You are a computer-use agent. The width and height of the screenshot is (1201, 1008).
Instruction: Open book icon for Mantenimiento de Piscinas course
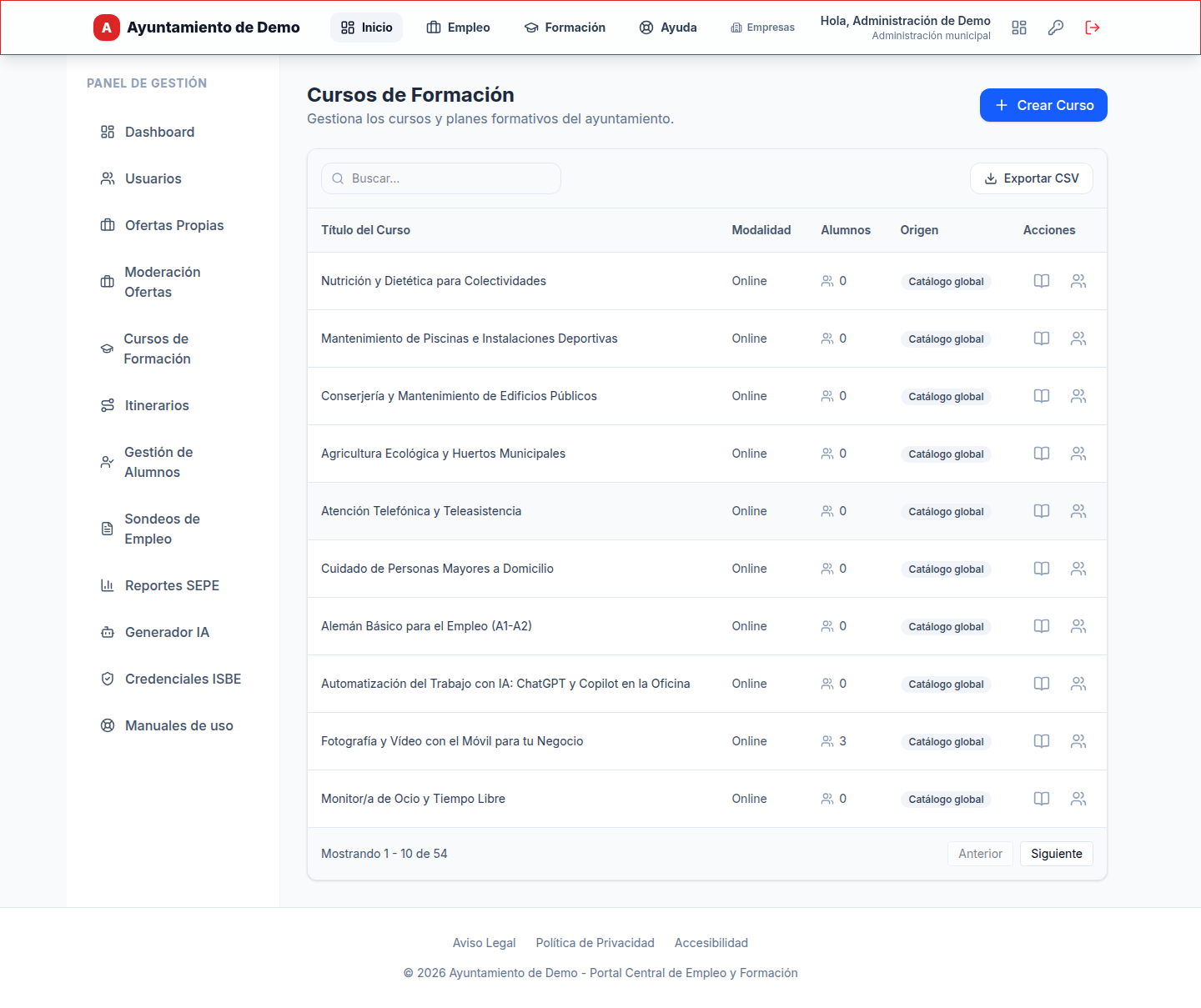[x=1042, y=339]
